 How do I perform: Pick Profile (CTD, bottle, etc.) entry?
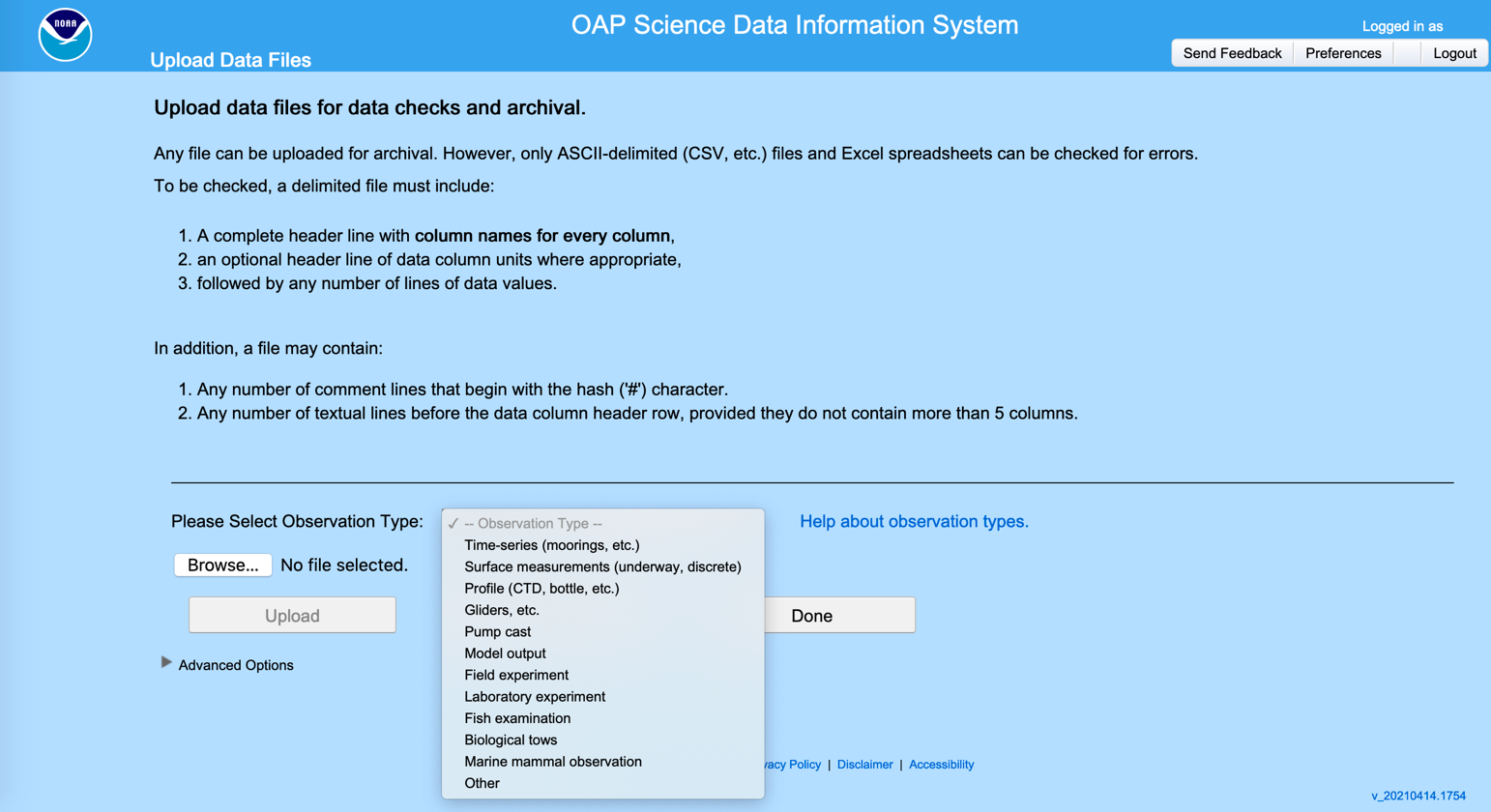pos(541,589)
